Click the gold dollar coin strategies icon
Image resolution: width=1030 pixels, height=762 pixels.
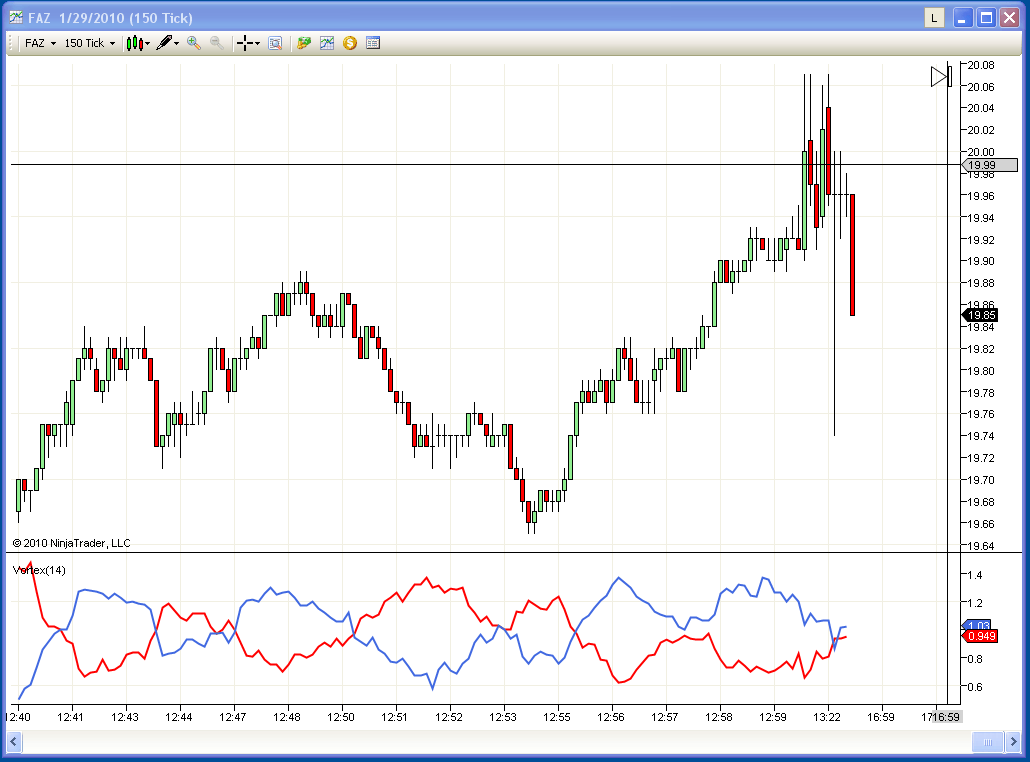click(x=349, y=43)
